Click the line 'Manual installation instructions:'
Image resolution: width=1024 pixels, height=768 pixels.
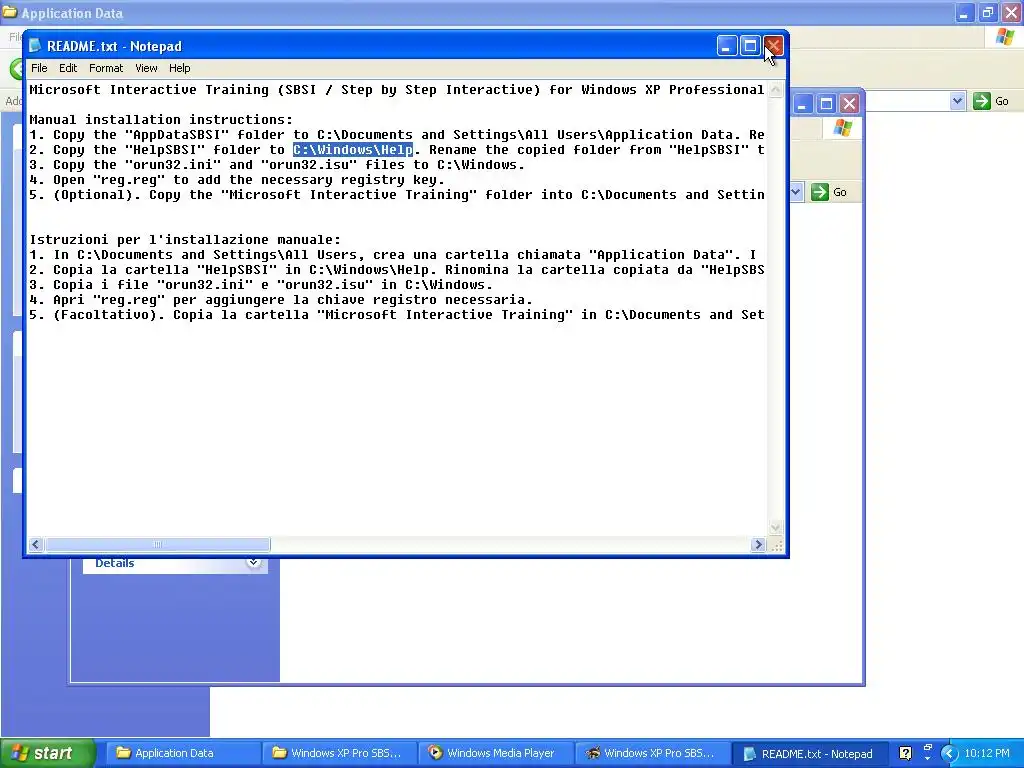coord(161,120)
